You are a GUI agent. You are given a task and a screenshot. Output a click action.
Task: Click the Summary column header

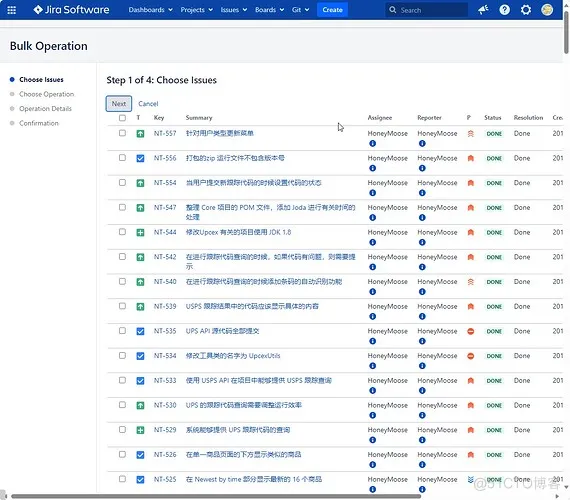point(199,118)
